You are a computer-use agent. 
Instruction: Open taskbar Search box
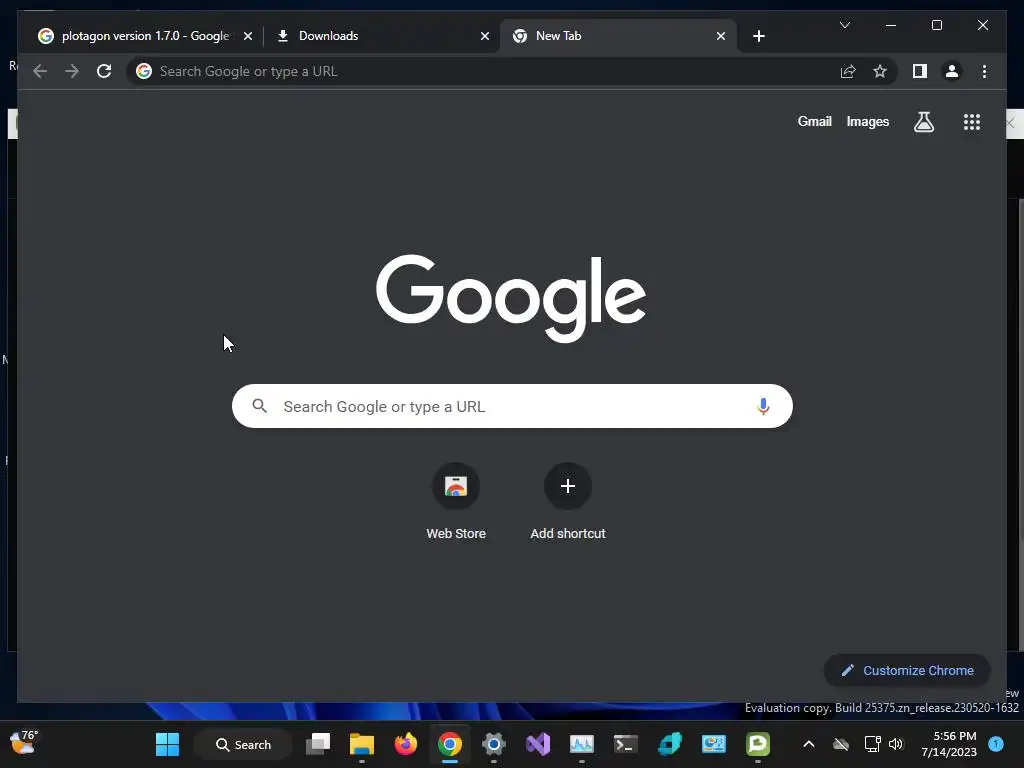(243, 744)
